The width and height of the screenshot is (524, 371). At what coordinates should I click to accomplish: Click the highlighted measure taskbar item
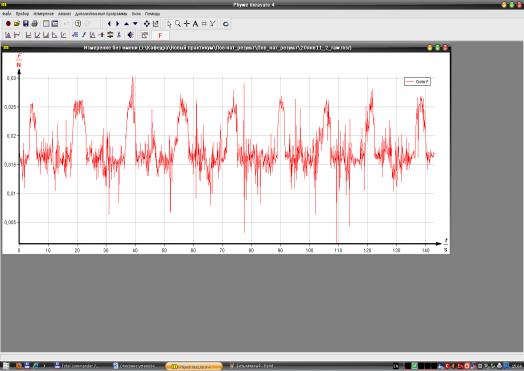[194, 366]
